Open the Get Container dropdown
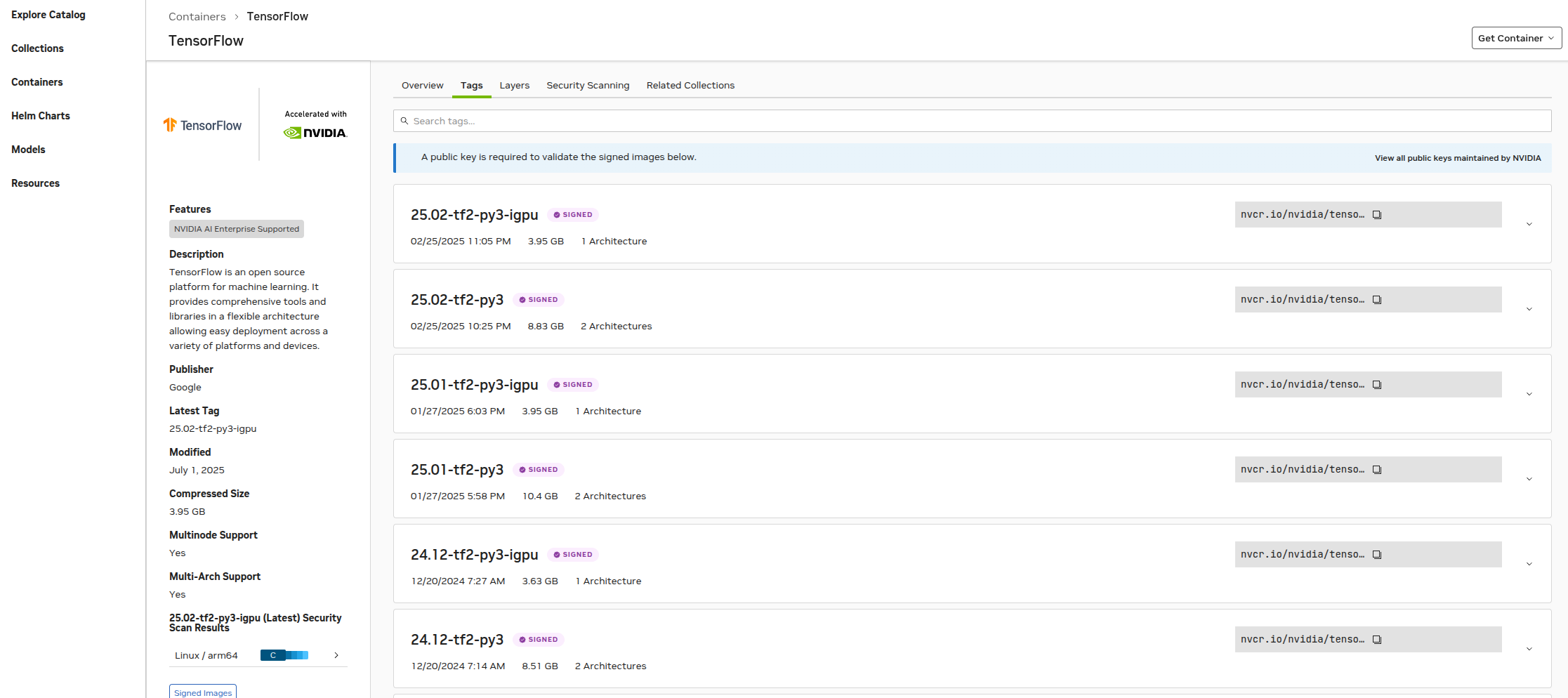1568x698 pixels. click(x=1516, y=38)
